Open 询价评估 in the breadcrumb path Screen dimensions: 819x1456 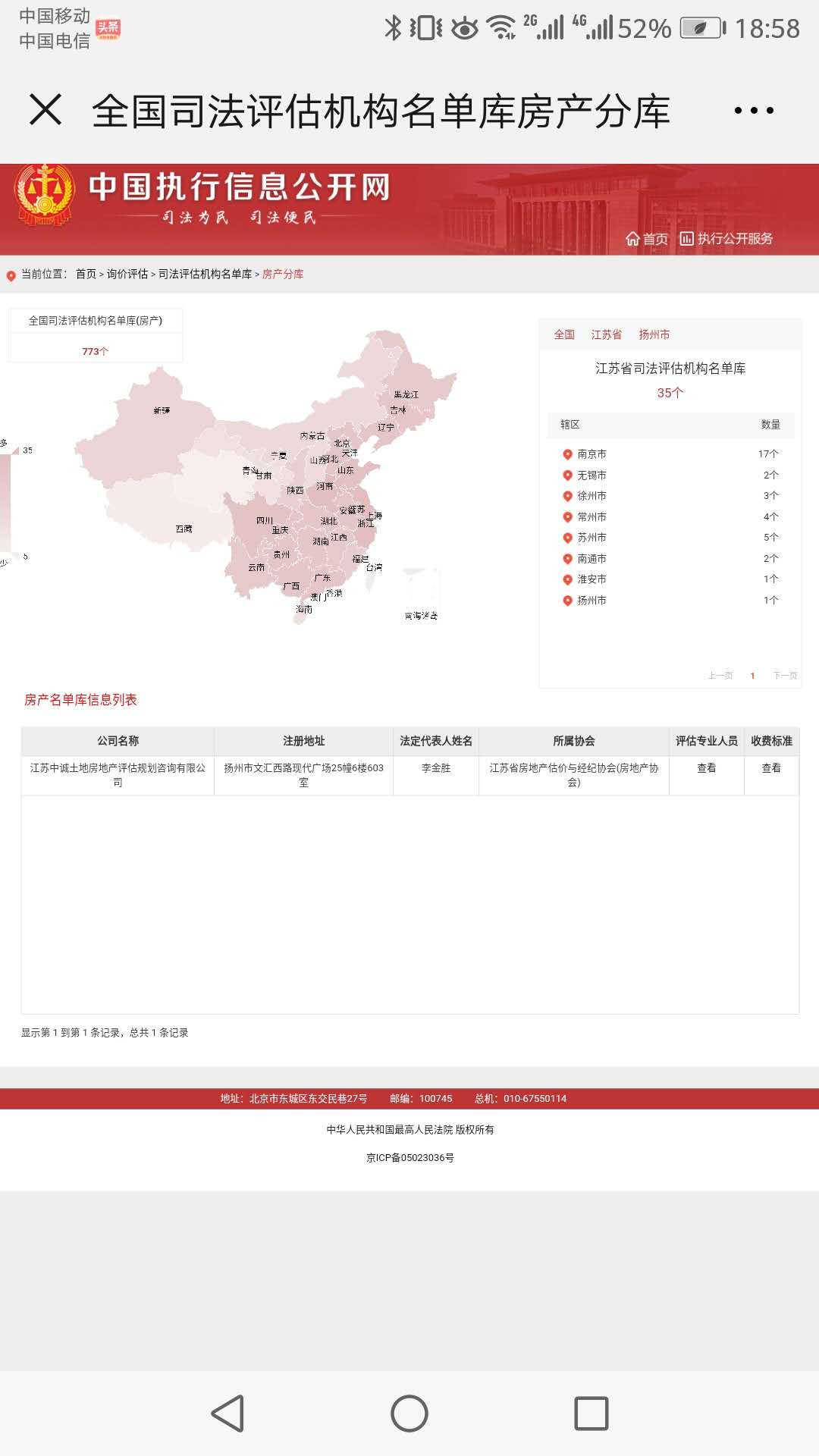pos(127,274)
